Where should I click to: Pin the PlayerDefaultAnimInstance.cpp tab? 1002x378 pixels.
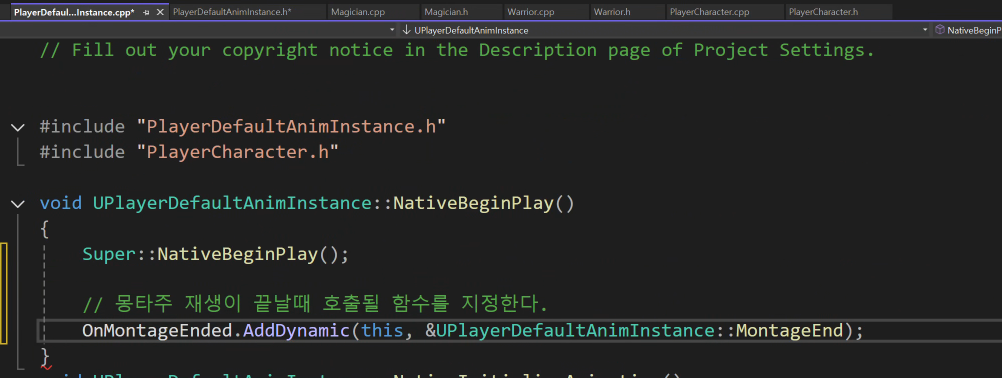pos(146,12)
